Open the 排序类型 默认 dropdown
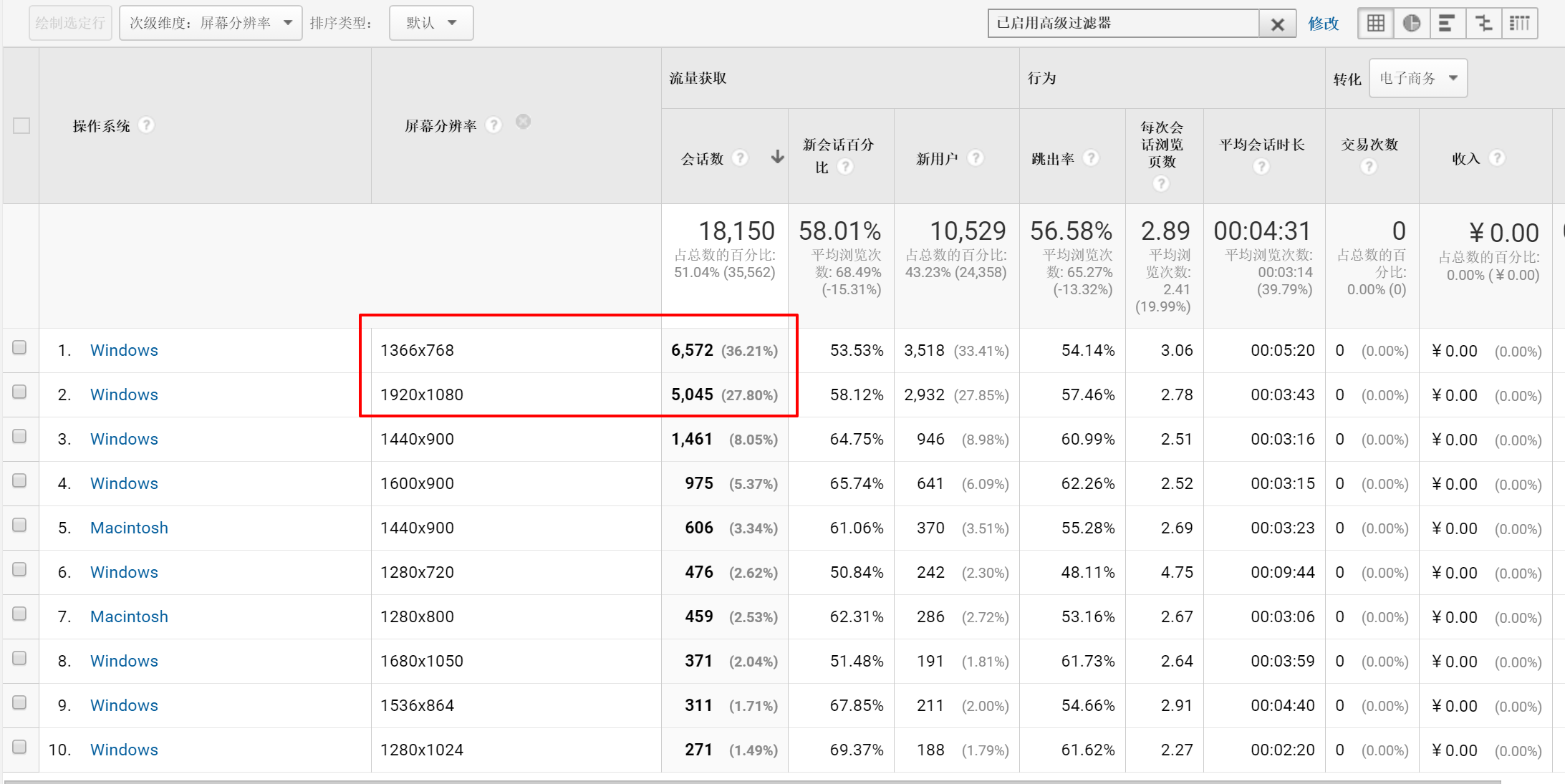 pyautogui.click(x=431, y=23)
